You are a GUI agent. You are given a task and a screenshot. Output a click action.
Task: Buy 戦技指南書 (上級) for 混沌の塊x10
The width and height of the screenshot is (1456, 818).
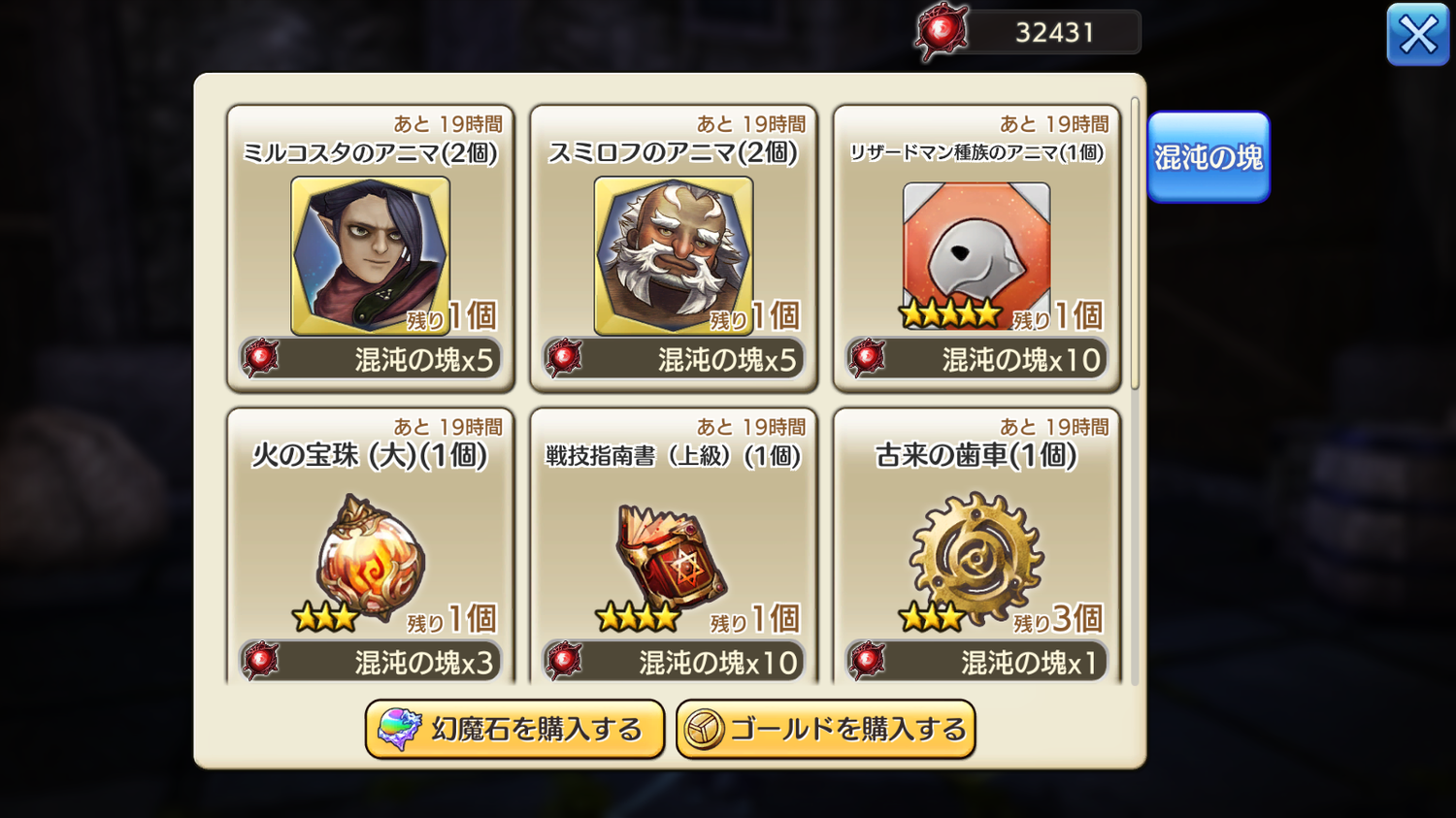coord(674,662)
